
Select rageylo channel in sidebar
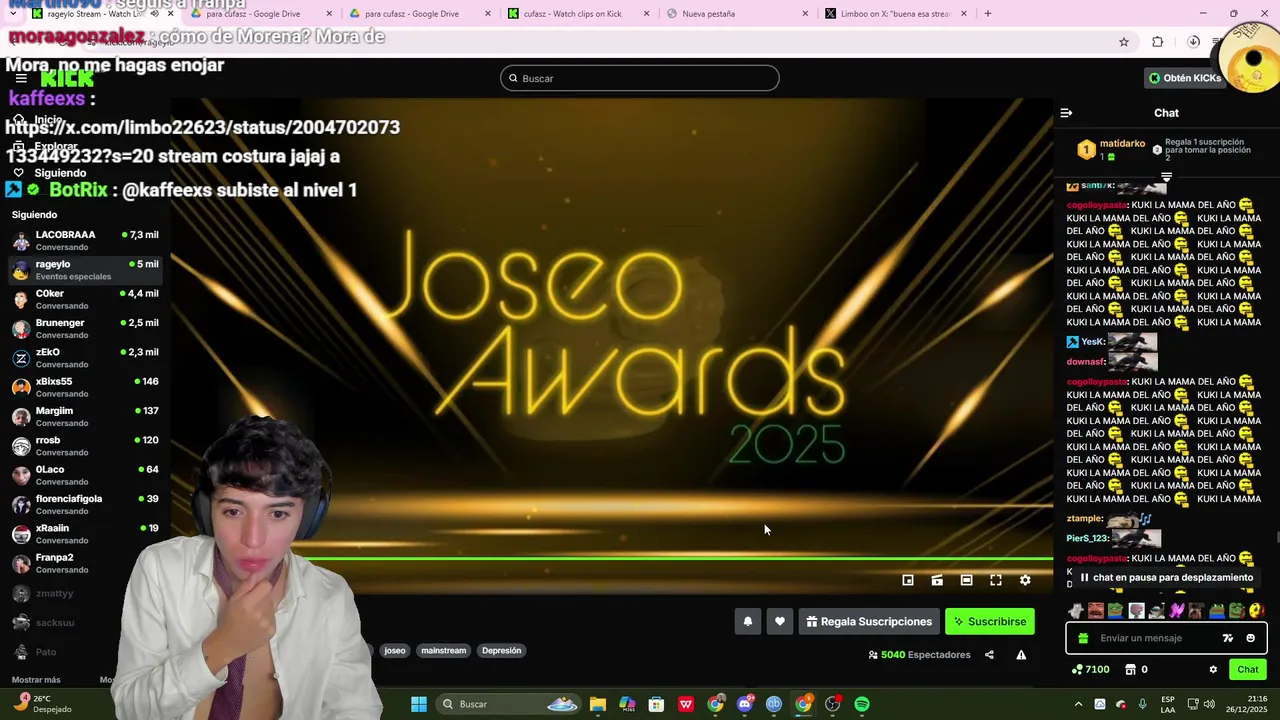(x=85, y=270)
